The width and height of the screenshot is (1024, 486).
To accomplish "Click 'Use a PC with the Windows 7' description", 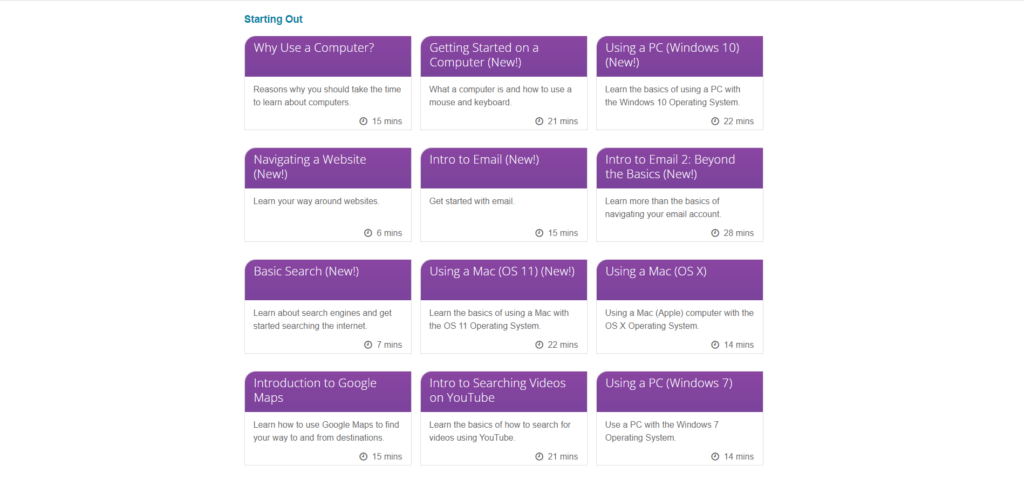I will pos(662,431).
